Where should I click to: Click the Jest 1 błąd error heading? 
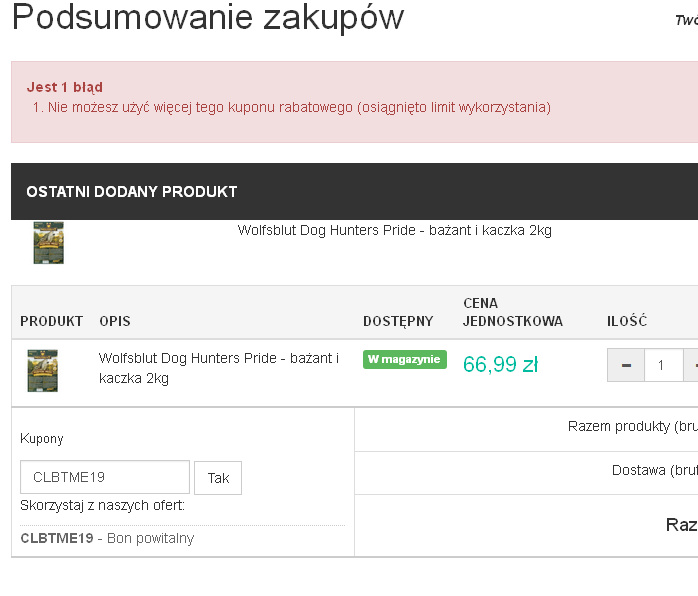click(65, 87)
